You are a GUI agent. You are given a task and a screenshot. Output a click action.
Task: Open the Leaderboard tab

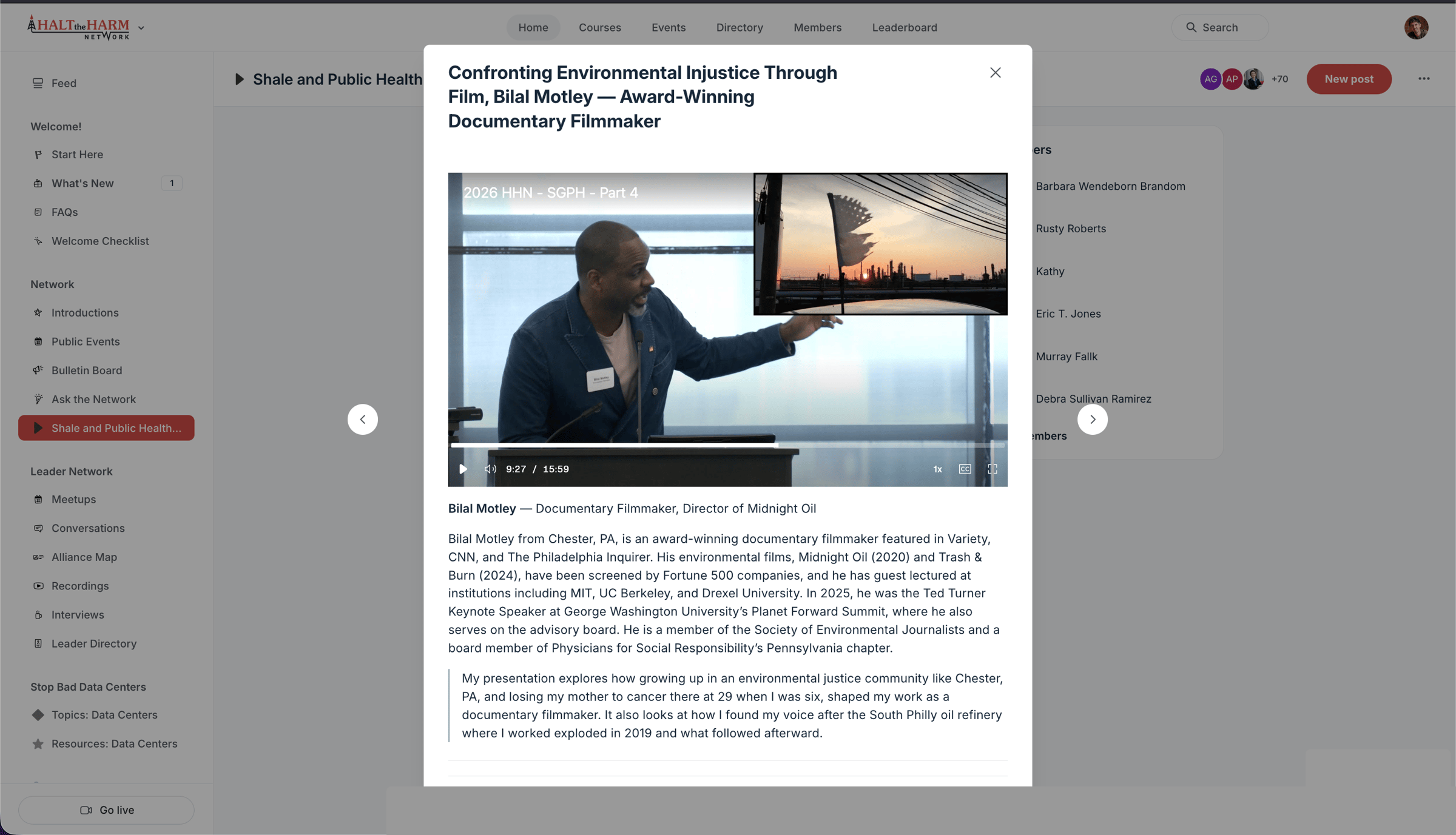click(x=904, y=27)
